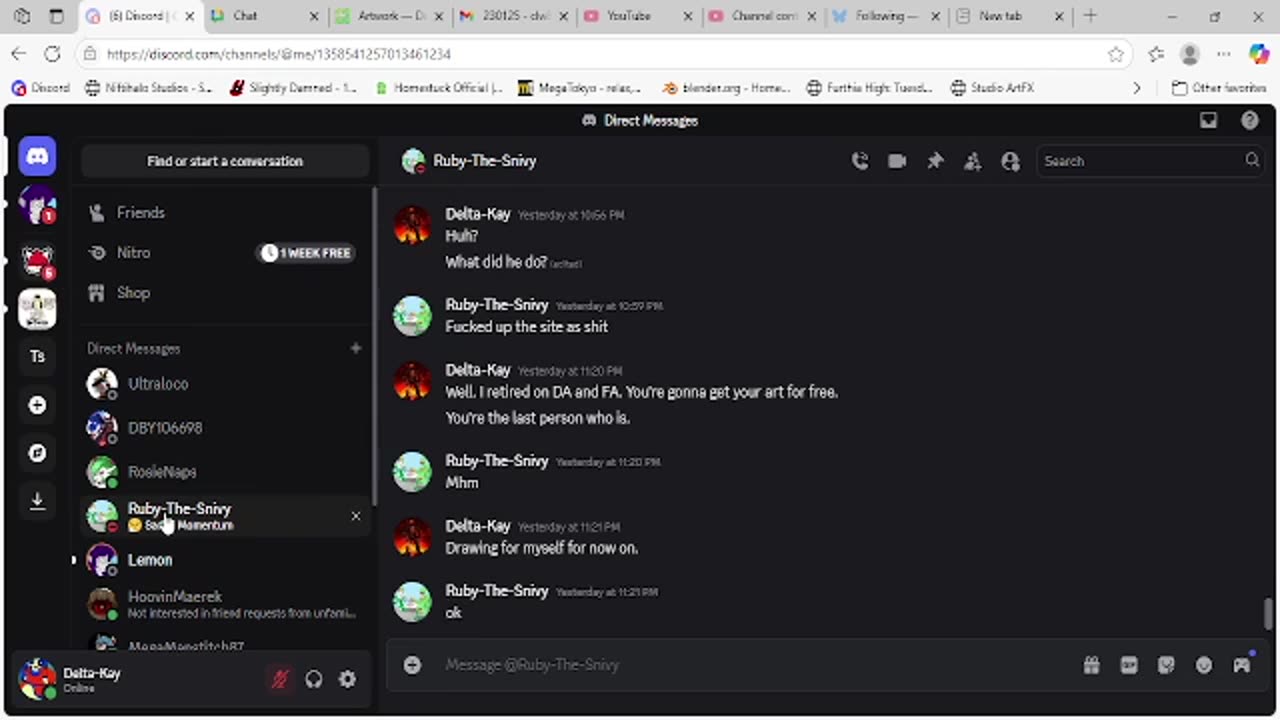Start a video call icon
The height and width of the screenshot is (720, 1280).
pyautogui.click(x=897, y=161)
